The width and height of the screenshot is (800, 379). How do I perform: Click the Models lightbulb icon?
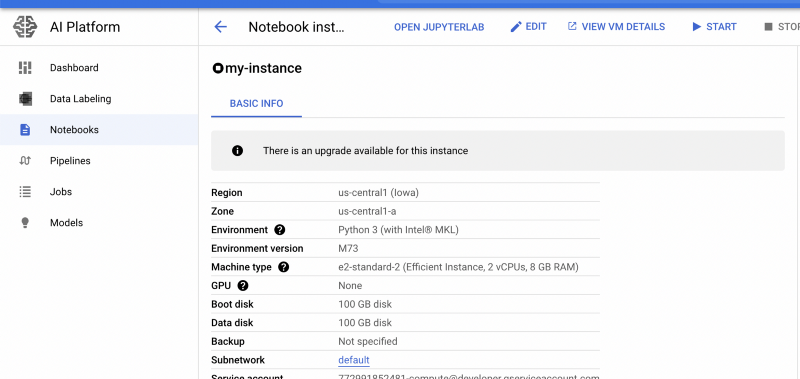tap(25, 223)
